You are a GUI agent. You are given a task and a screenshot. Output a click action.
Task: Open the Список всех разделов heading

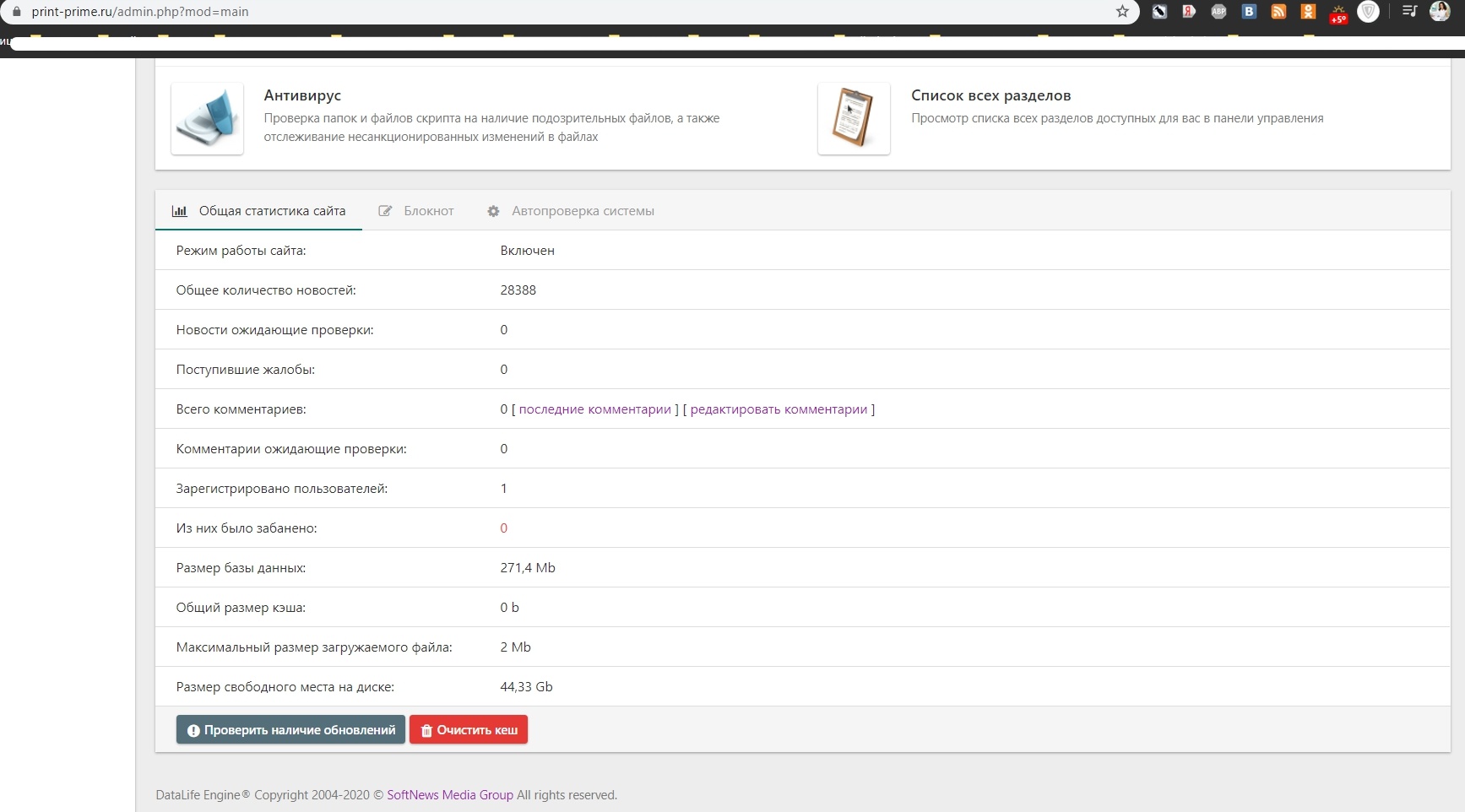point(990,95)
